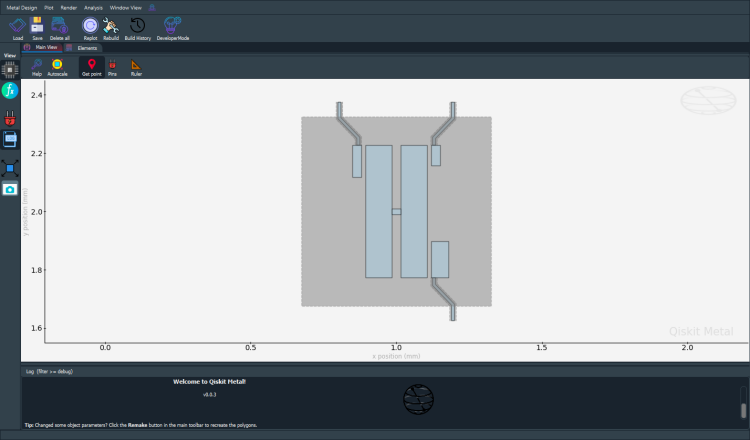The image size is (750, 440).
Task: Open the Render menu
Action: click(69, 8)
